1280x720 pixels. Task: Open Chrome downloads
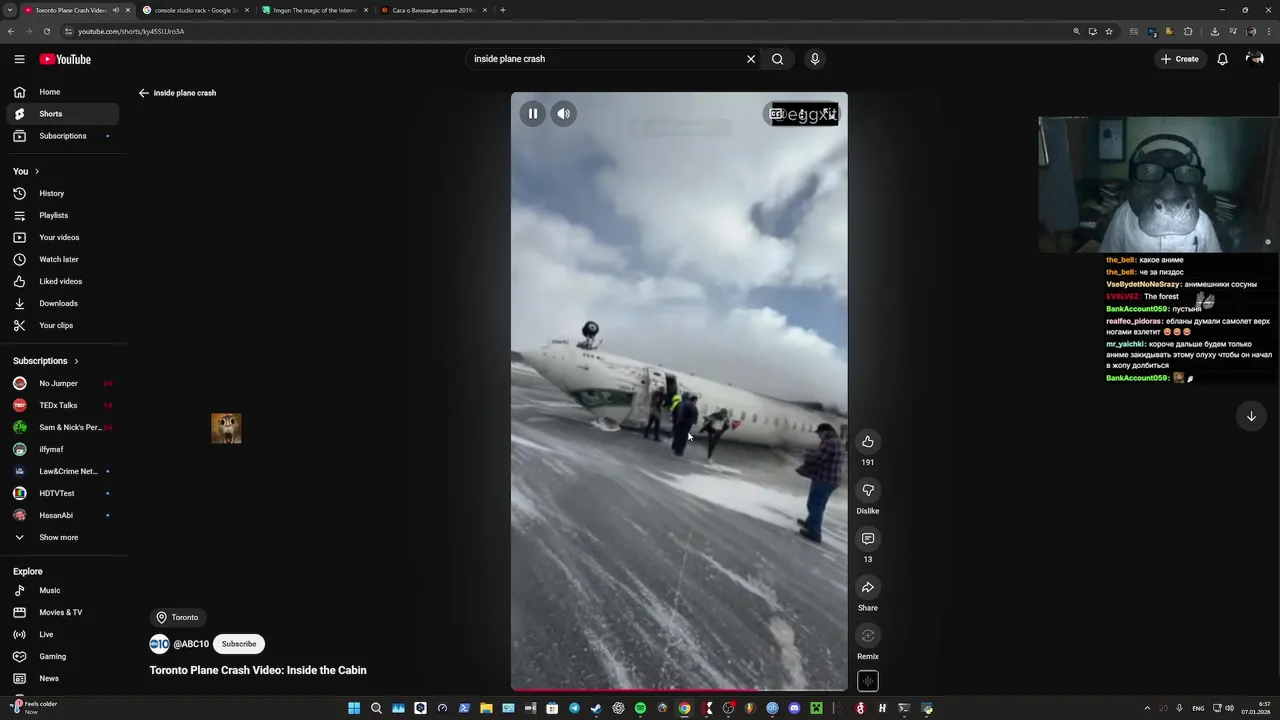click(1215, 31)
